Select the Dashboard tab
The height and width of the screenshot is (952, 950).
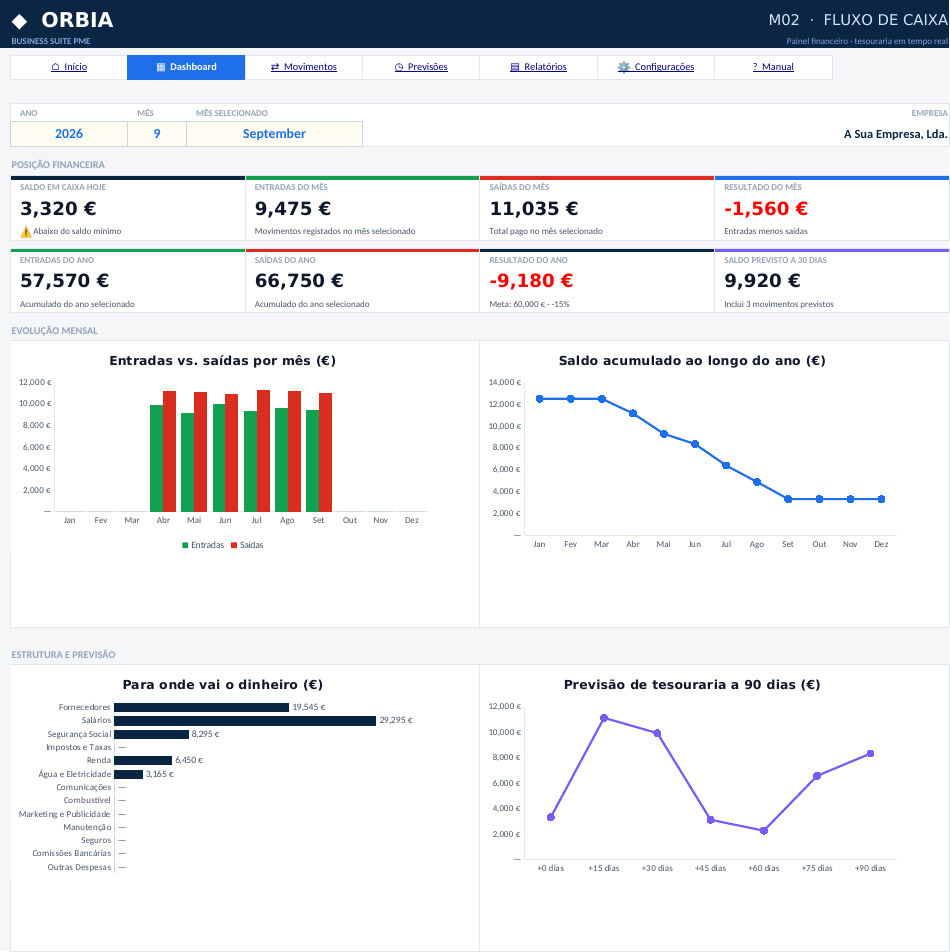pos(186,67)
